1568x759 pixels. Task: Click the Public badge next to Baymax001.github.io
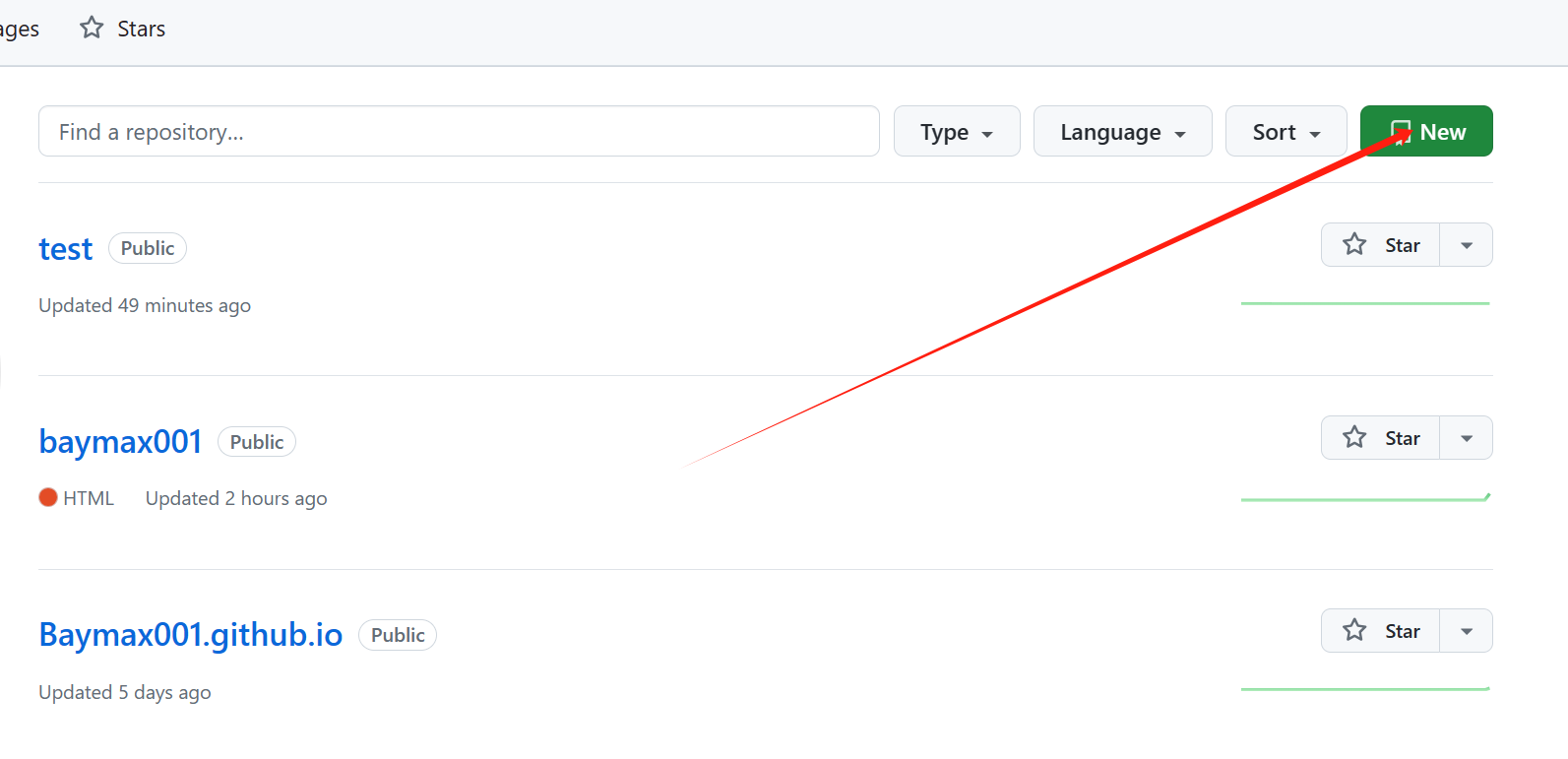click(x=398, y=635)
